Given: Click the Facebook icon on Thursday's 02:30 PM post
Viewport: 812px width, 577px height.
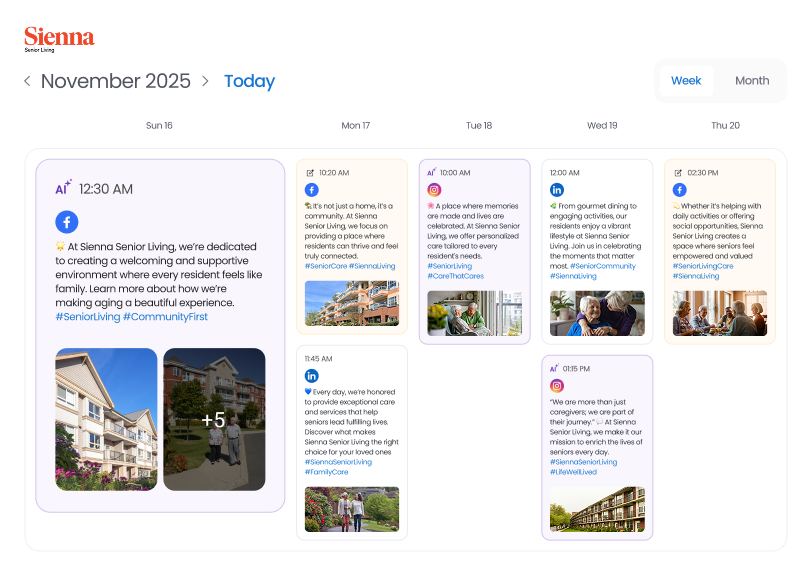Looking at the screenshot, I should [x=679, y=190].
